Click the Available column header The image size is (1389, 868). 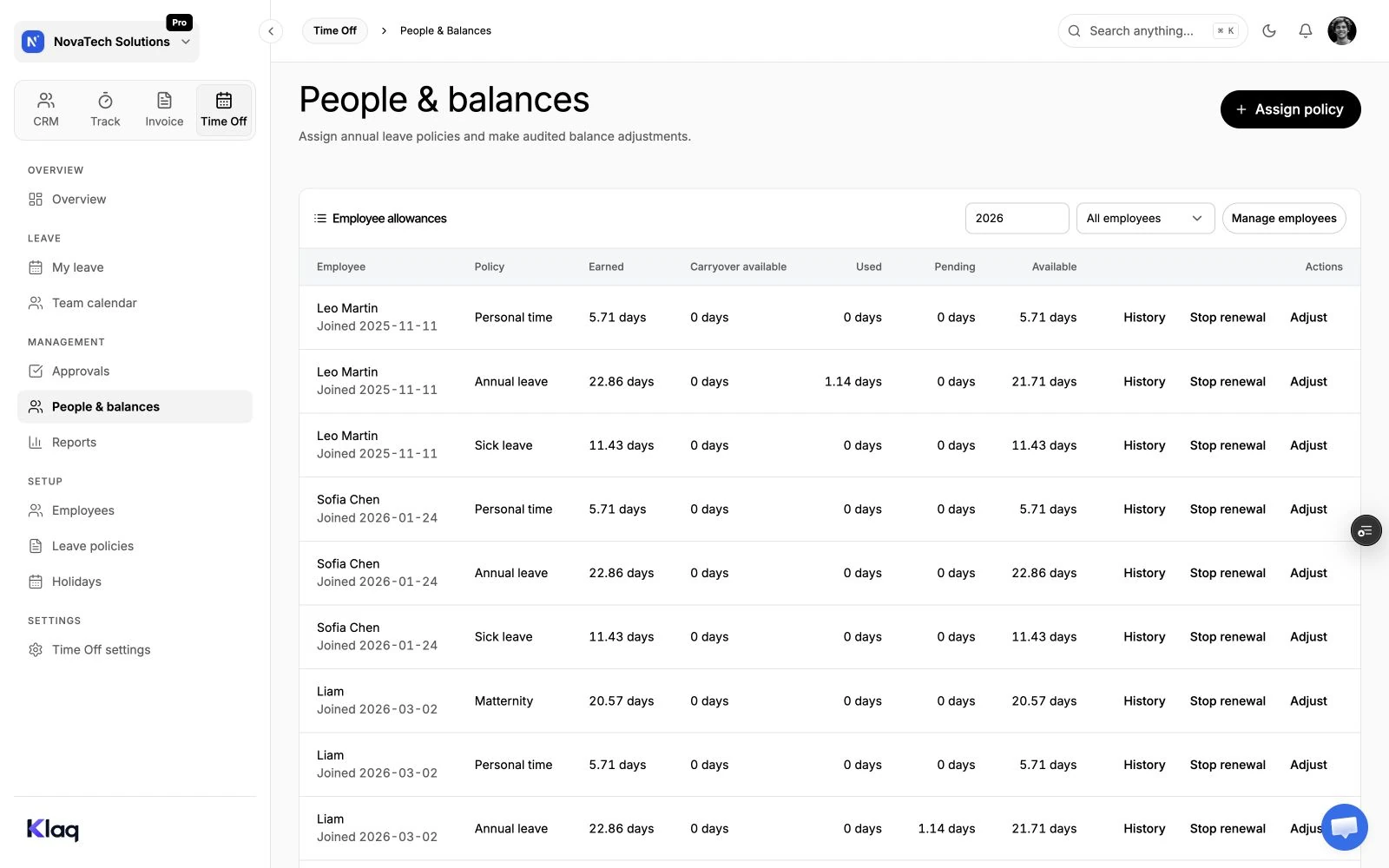coord(1054,267)
